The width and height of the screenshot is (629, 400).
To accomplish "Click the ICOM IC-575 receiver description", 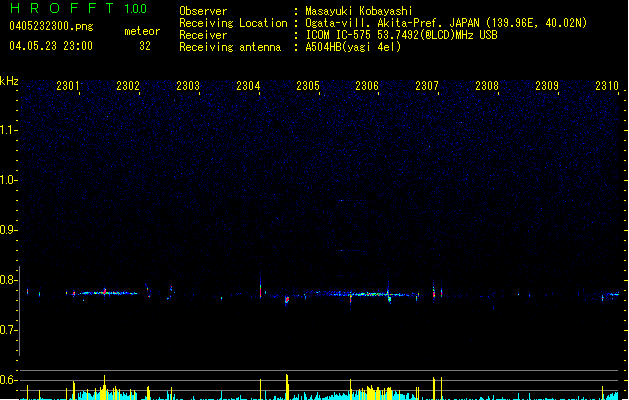I will 401,35.
